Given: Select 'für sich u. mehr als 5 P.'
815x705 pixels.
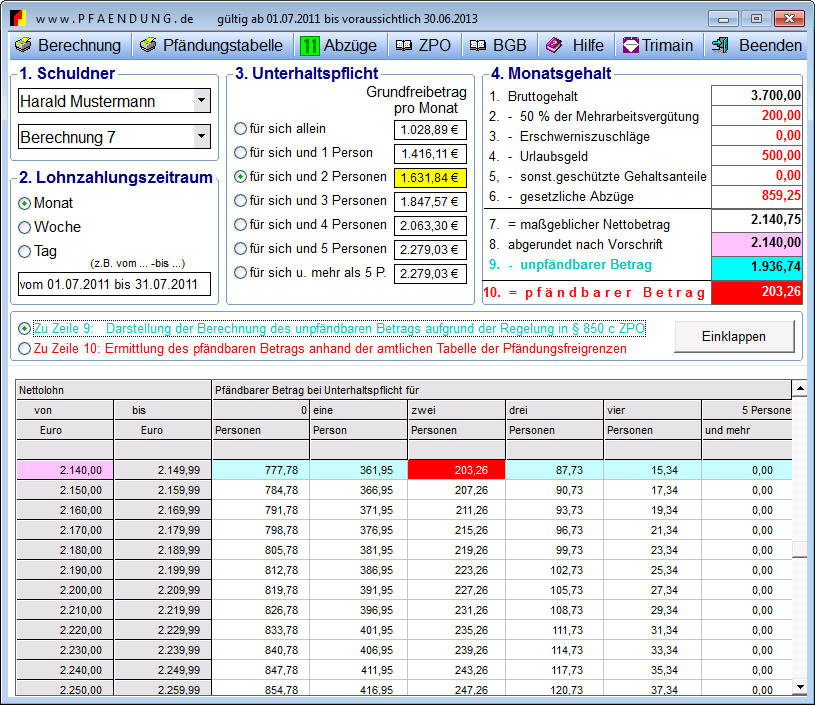Looking at the screenshot, I should 240,272.
